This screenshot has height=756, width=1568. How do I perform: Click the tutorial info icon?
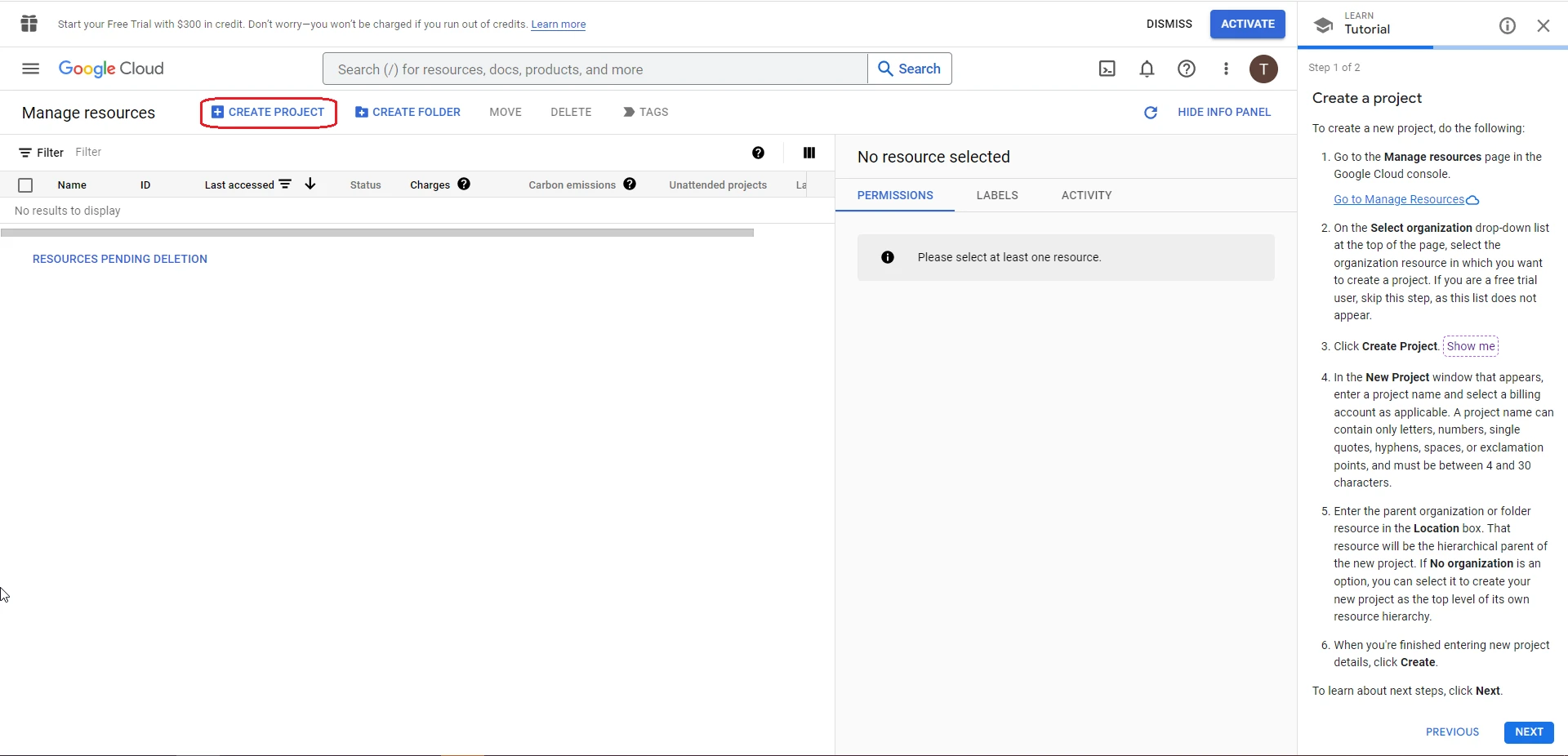(1508, 26)
